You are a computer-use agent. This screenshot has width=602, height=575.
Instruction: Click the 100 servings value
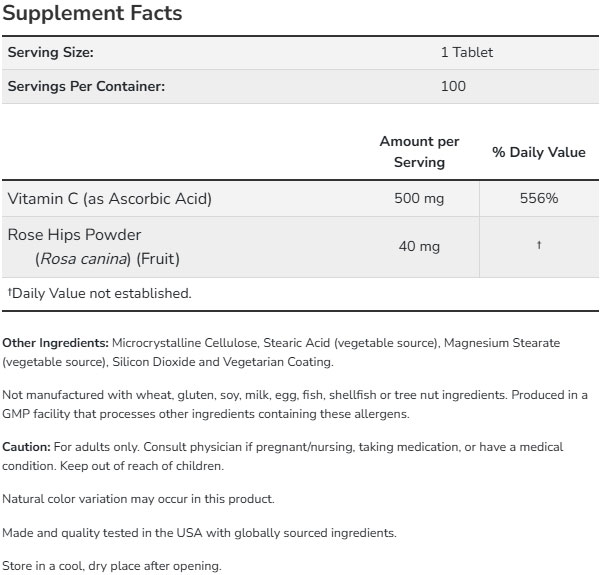click(x=453, y=86)
